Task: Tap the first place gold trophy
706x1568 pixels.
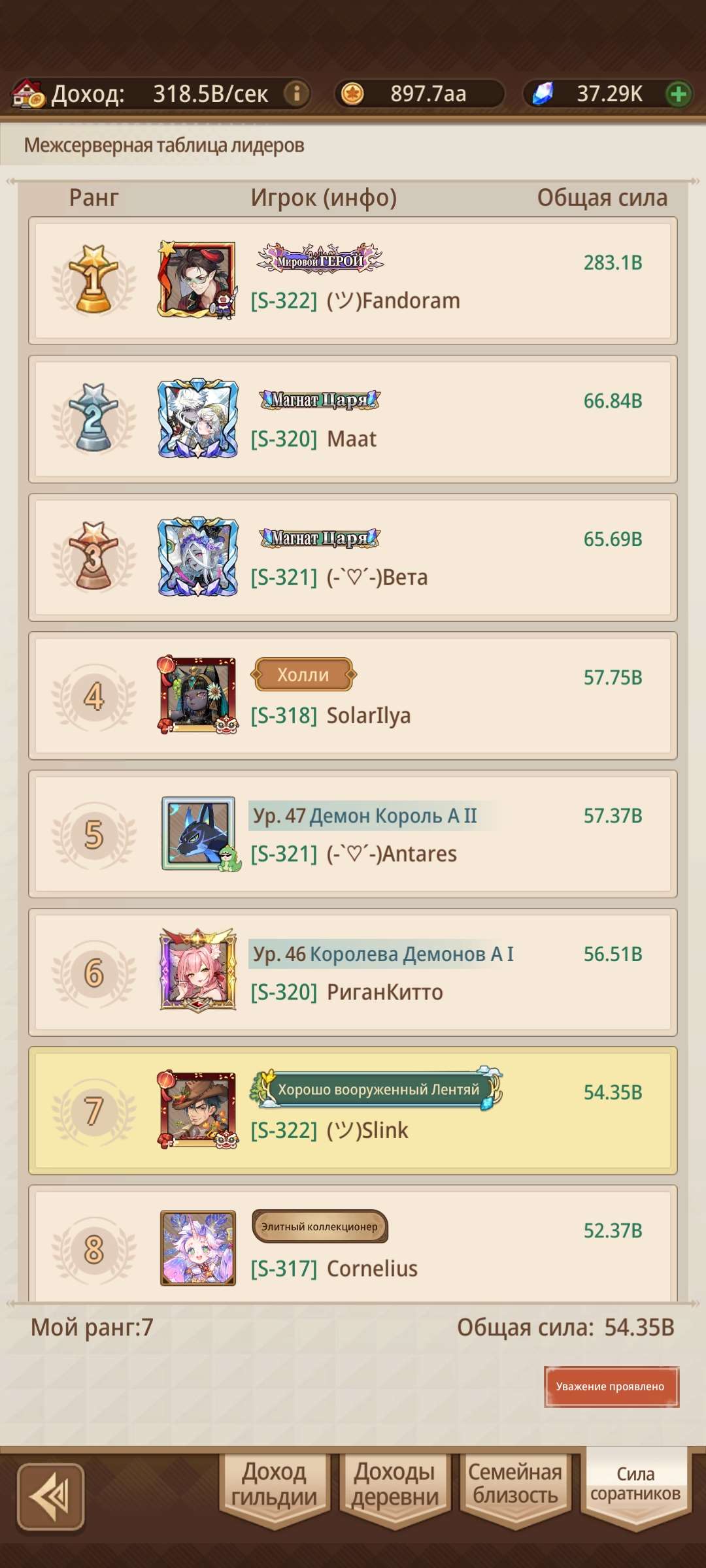Action: [x=94, y=280]
